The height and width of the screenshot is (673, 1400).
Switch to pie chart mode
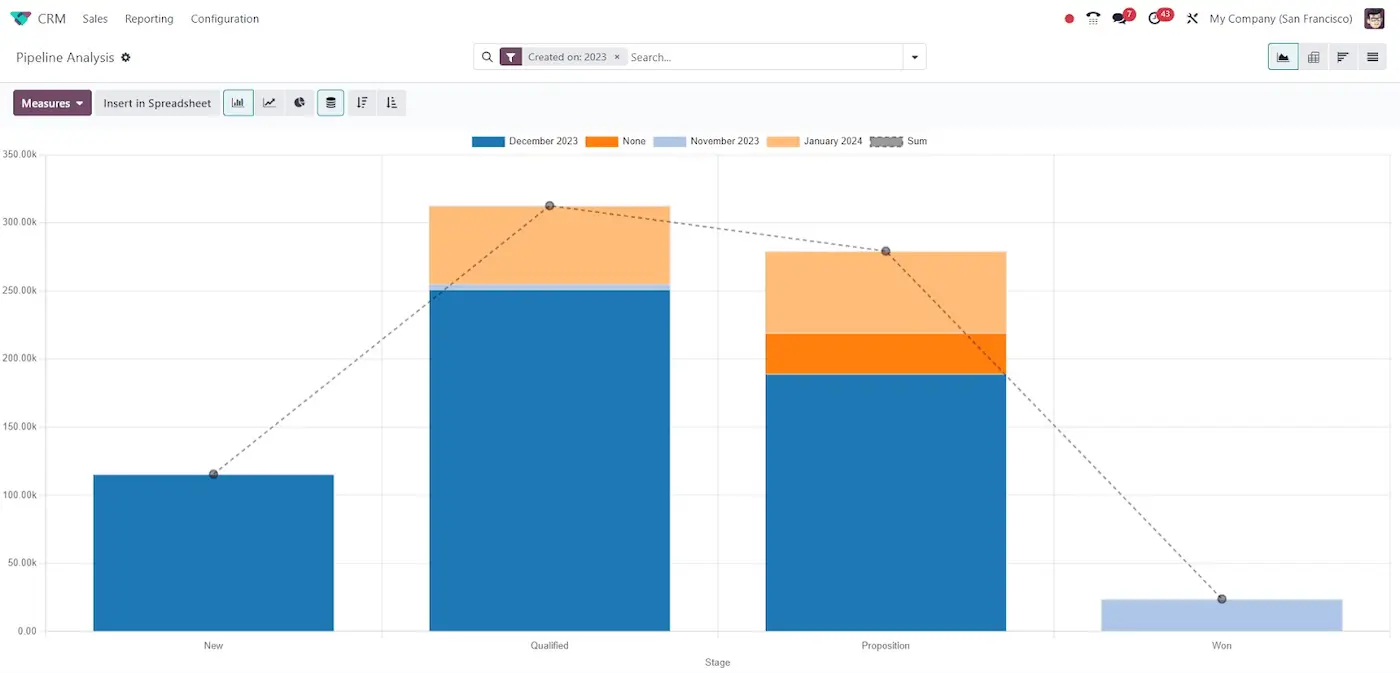tap(299, 102)
